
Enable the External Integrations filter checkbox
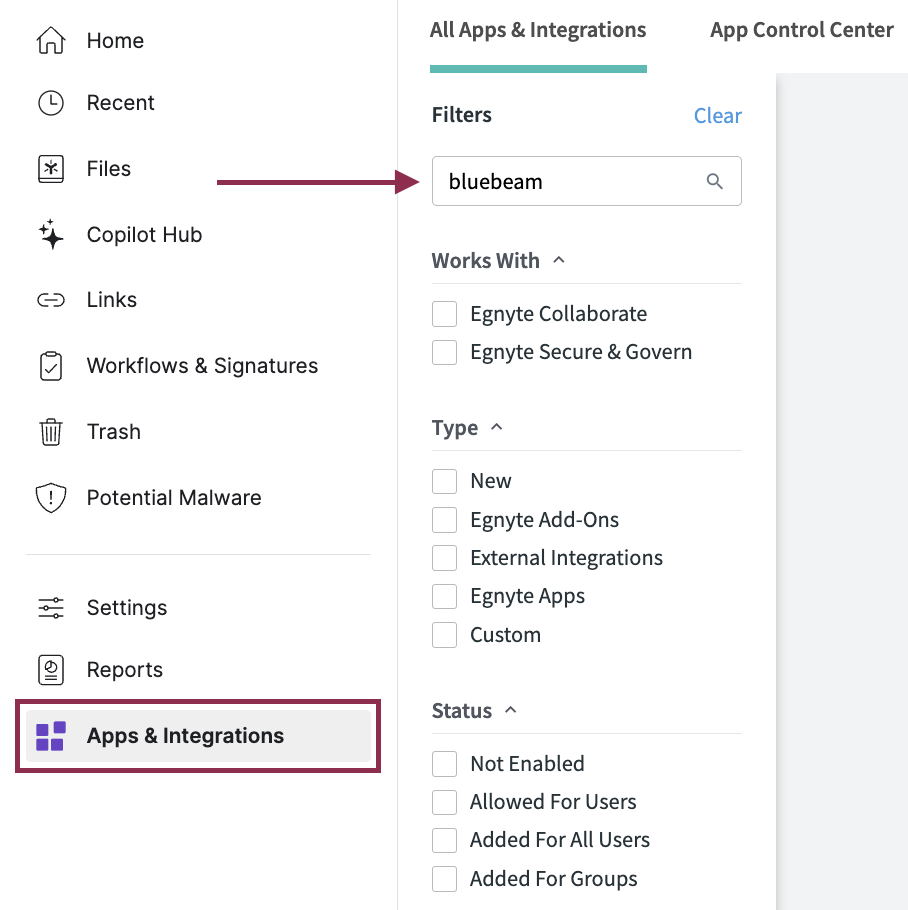coord(444,558)
